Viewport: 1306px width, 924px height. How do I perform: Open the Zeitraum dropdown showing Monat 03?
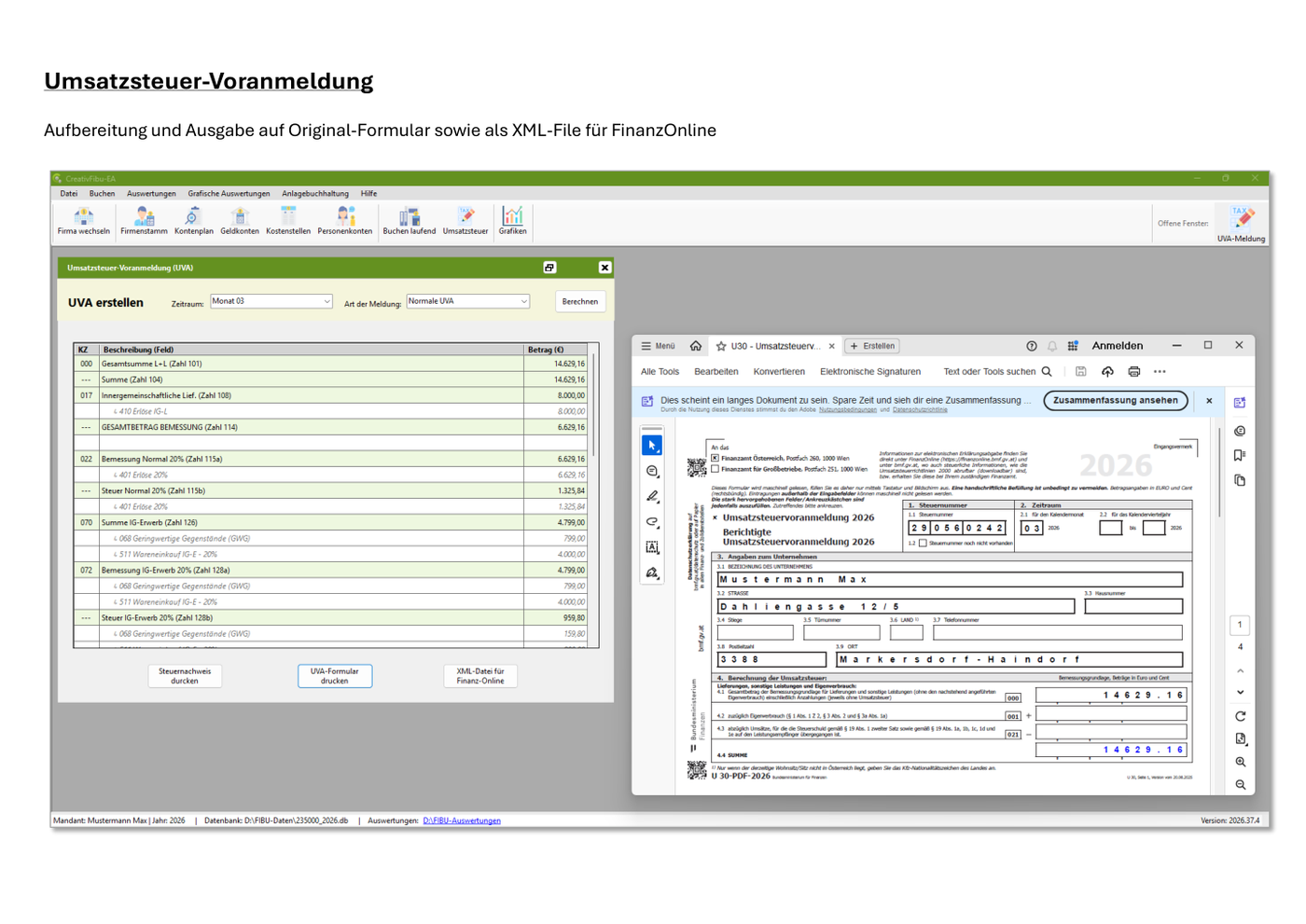(x=271, y=301)
